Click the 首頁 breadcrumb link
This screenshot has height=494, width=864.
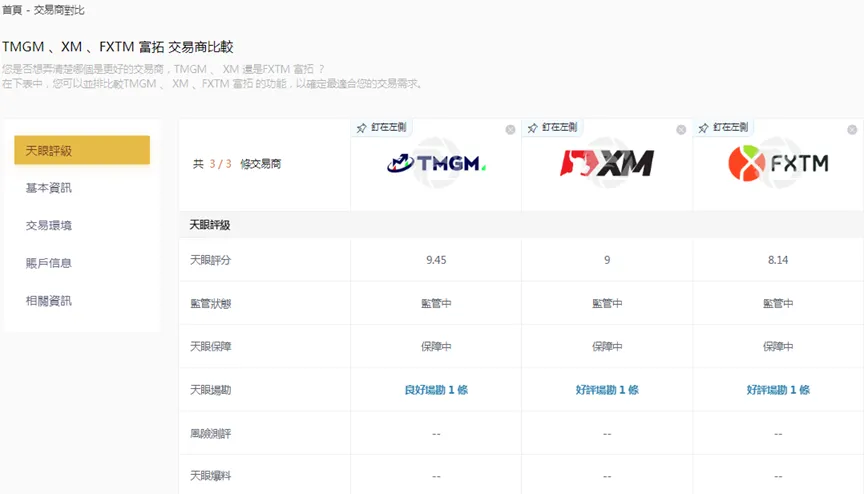[12, 10]
